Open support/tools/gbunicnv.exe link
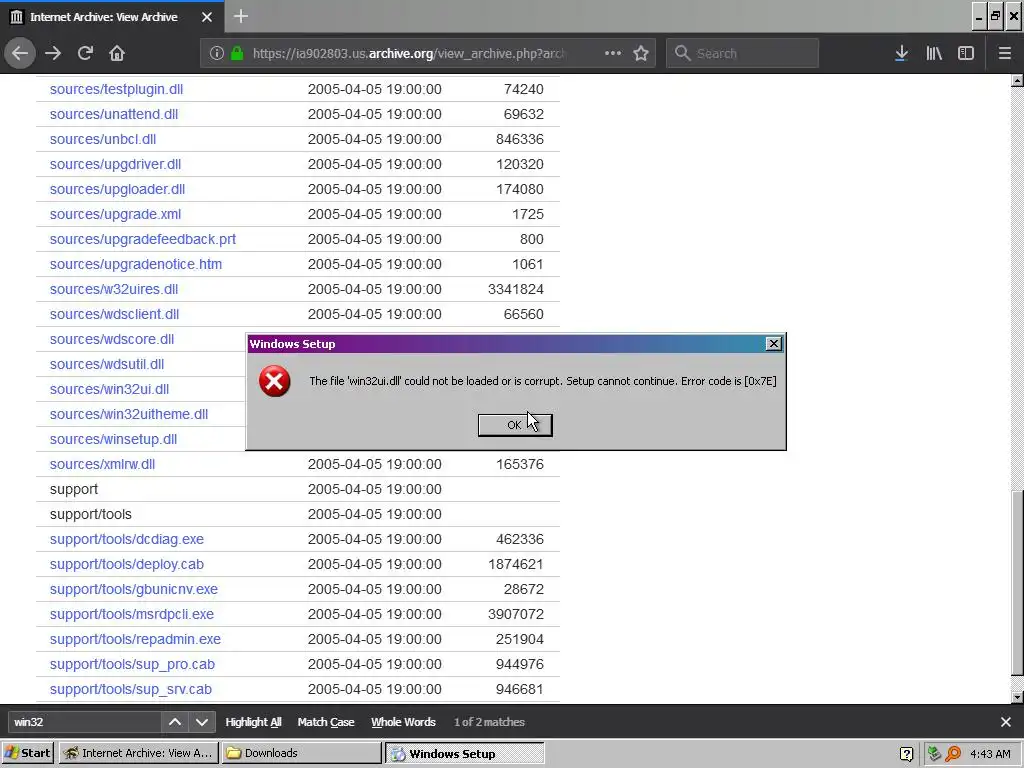This screenshot has width=1024, height=768. (134, 589)
